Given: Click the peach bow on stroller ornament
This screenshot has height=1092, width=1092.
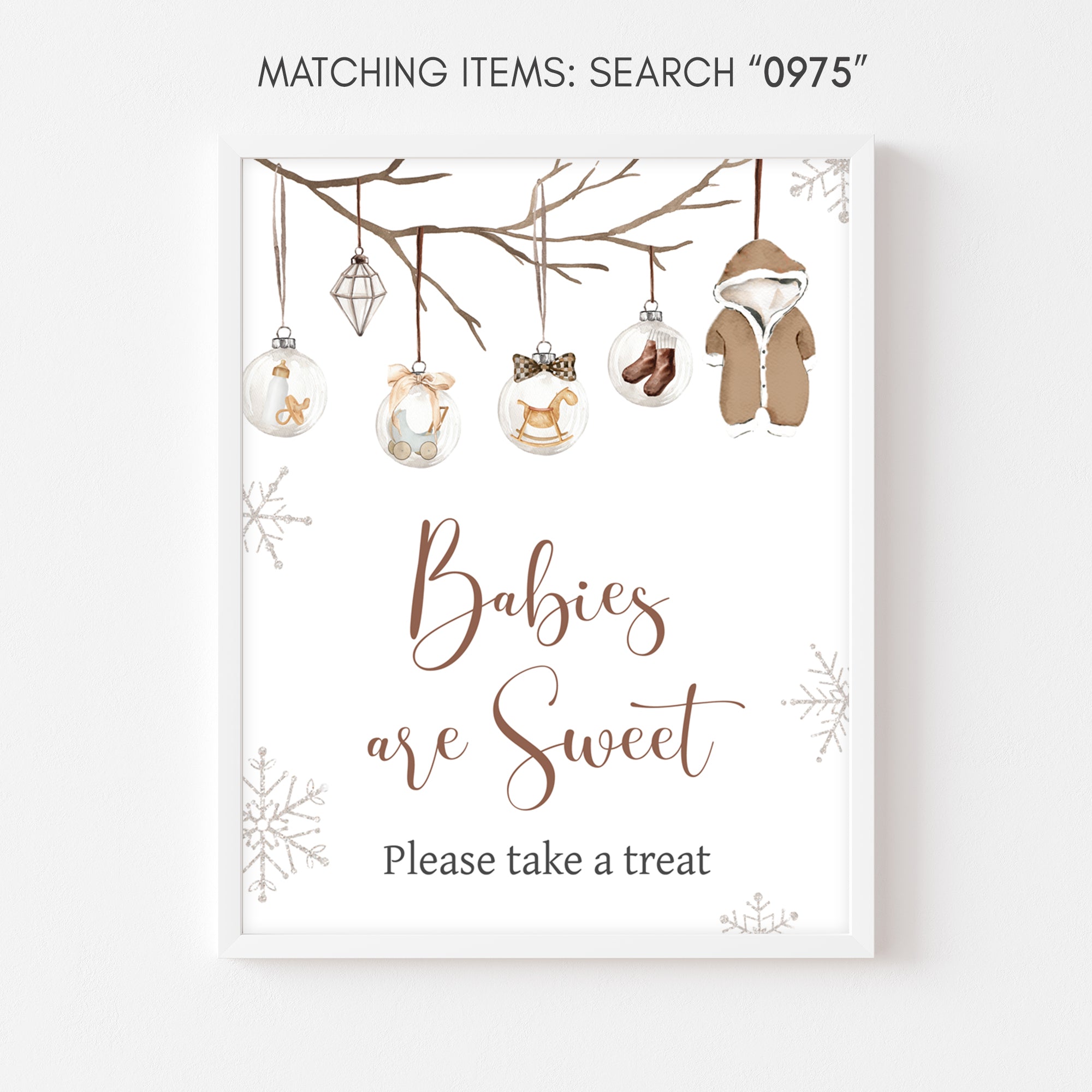Looking at the screenshot, I should [x=421, y=382].
